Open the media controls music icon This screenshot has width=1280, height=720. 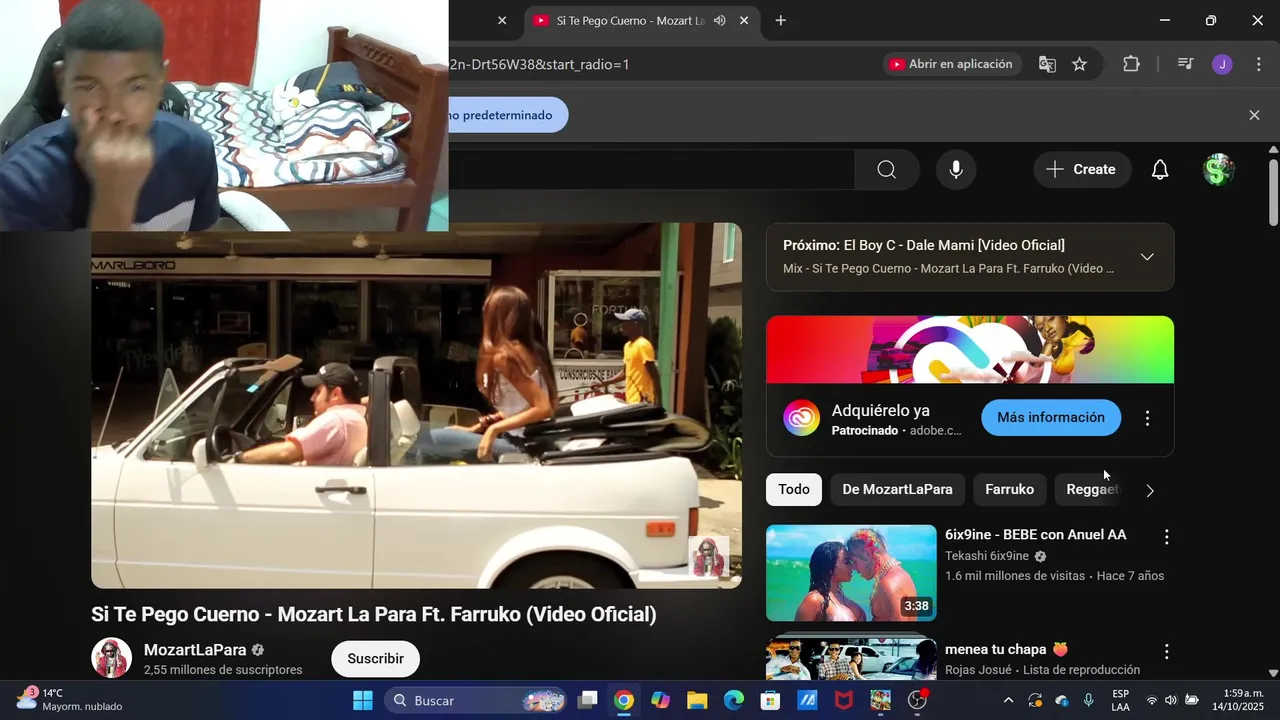1185,64
